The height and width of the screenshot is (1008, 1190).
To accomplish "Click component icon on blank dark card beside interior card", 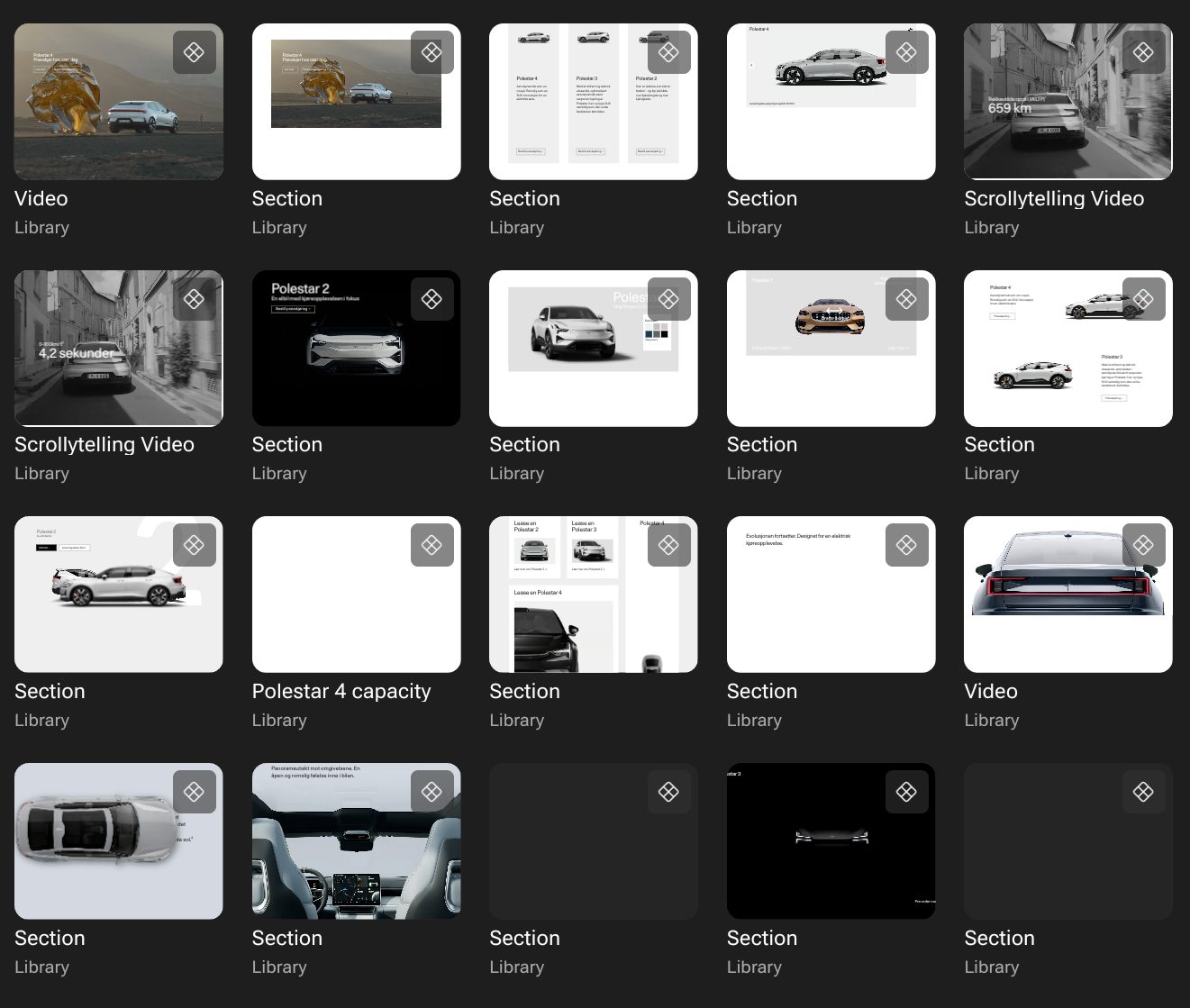I will [669, 792].
